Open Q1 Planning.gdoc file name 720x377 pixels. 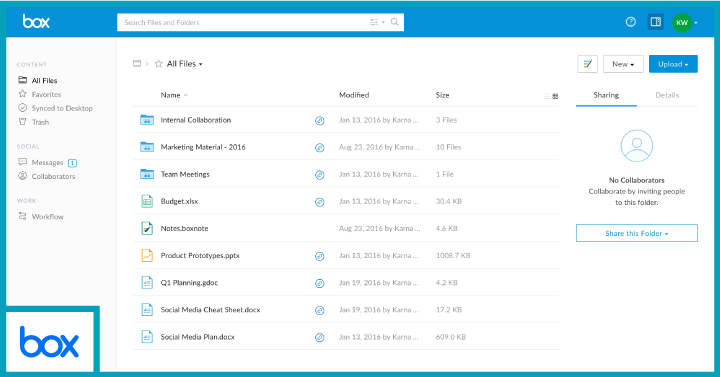(x=189, y=282)
